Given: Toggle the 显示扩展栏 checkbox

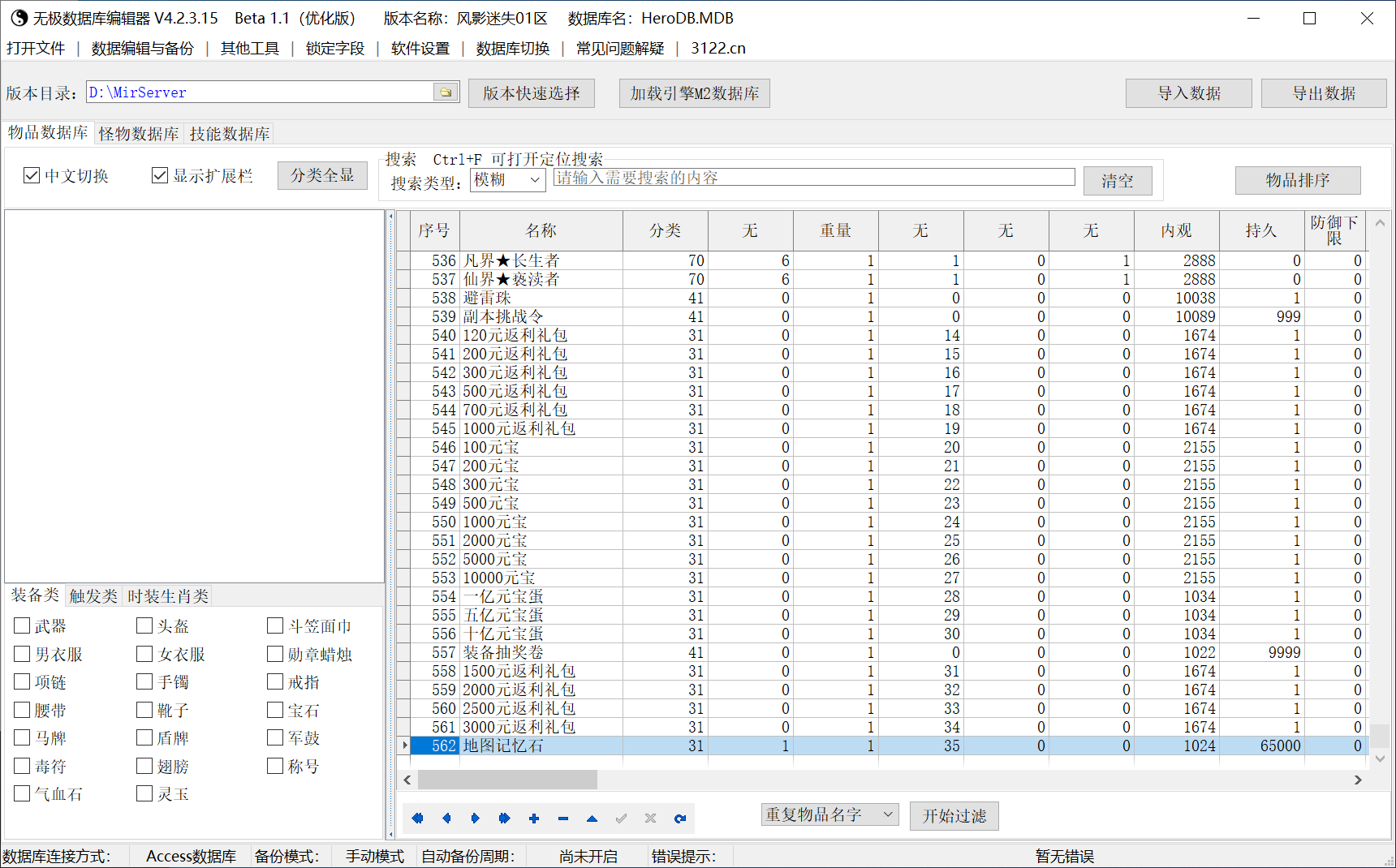Looking at the screenshot, I should tap(160, 175).
